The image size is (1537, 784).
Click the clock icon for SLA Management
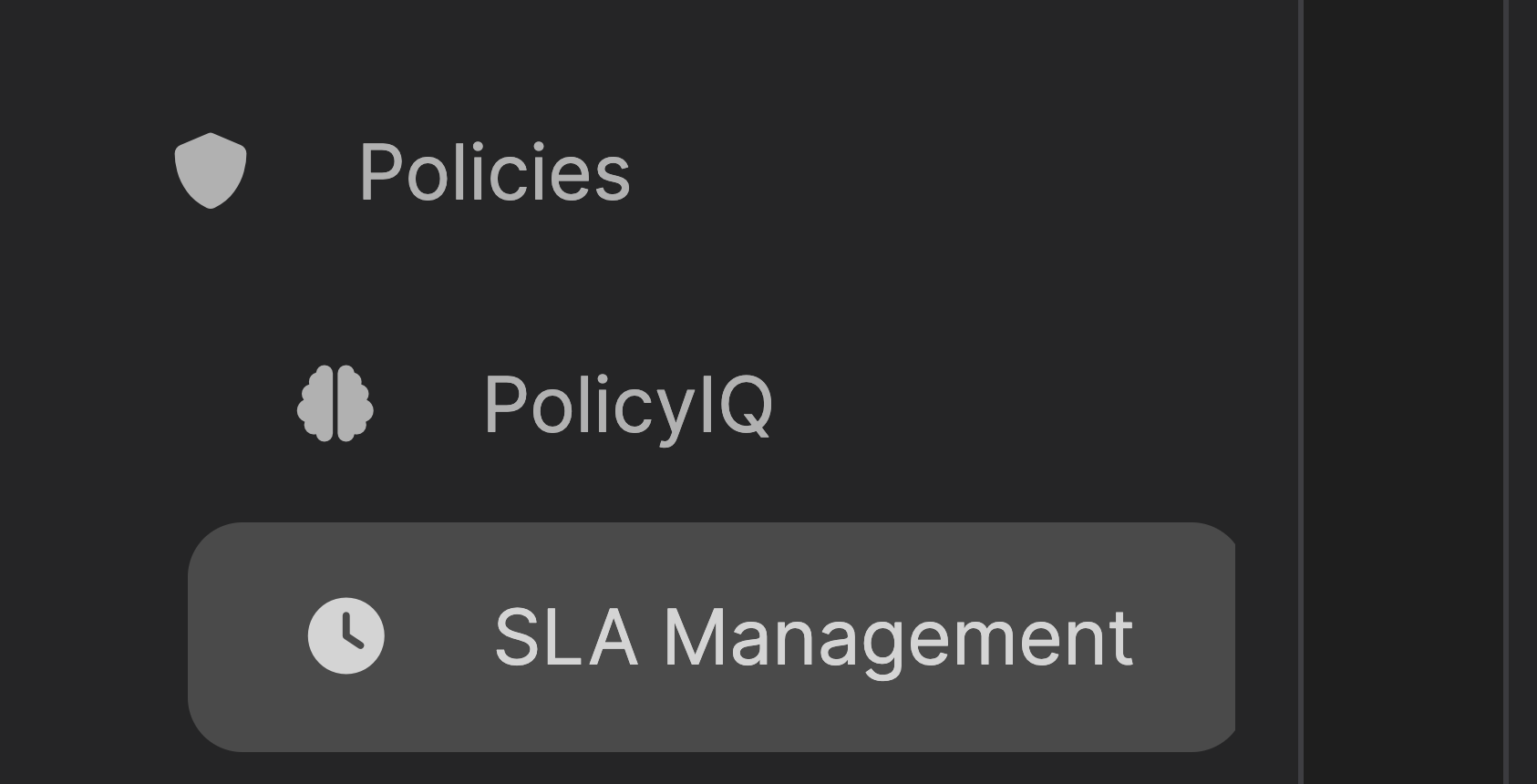click(346, 635)
